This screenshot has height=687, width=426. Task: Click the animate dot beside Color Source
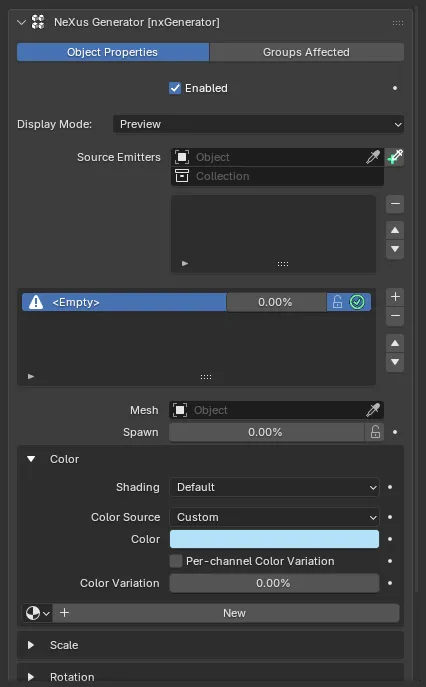pos(390,517)
